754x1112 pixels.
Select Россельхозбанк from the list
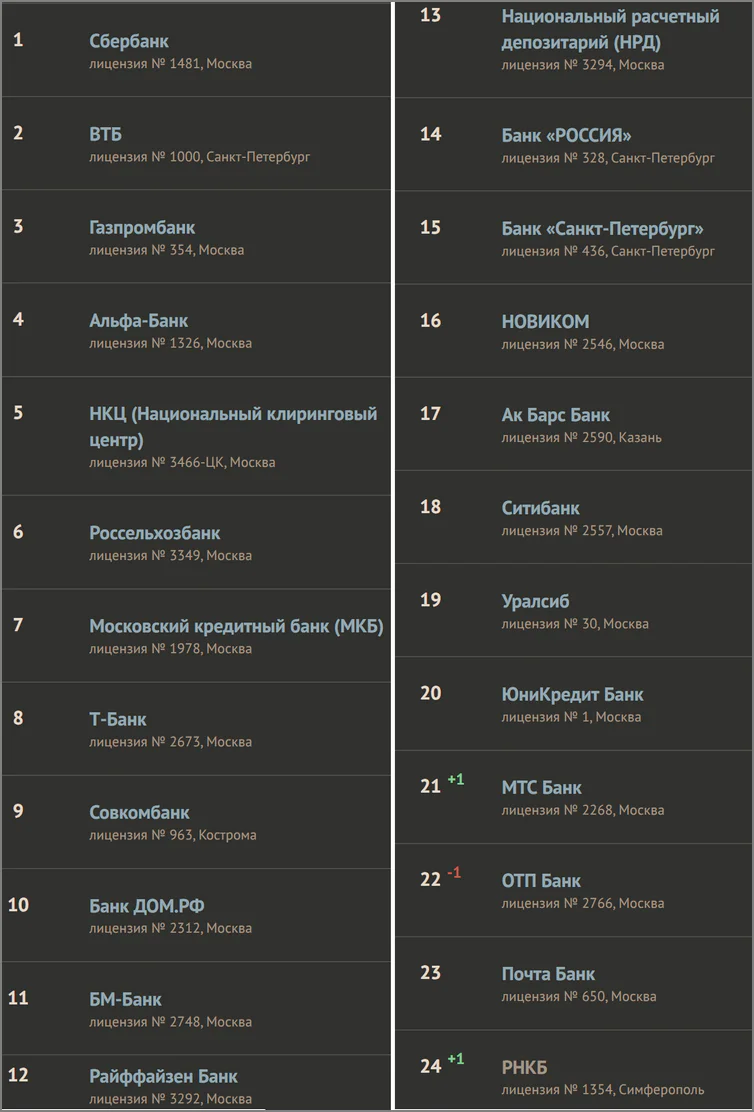[155, 533]
